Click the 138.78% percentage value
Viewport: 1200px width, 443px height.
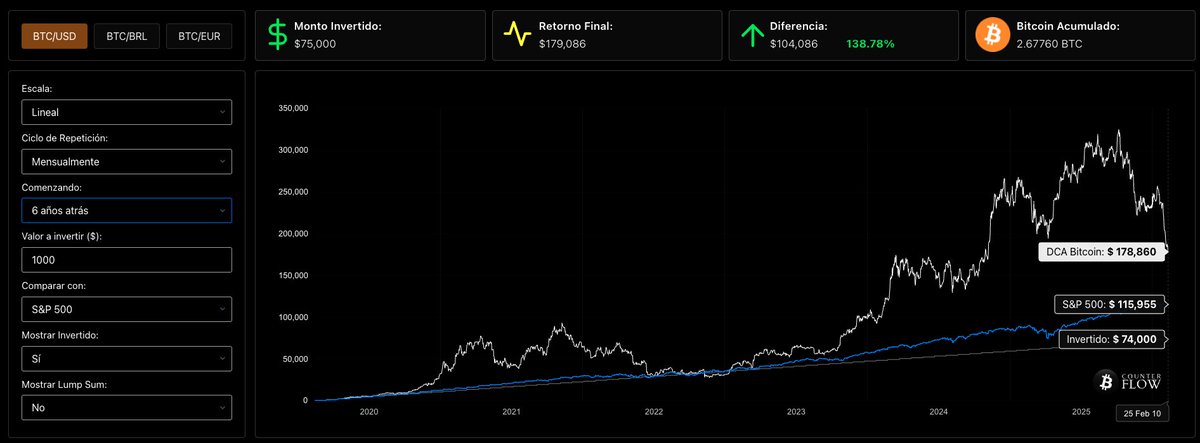(x=870, y=45)
